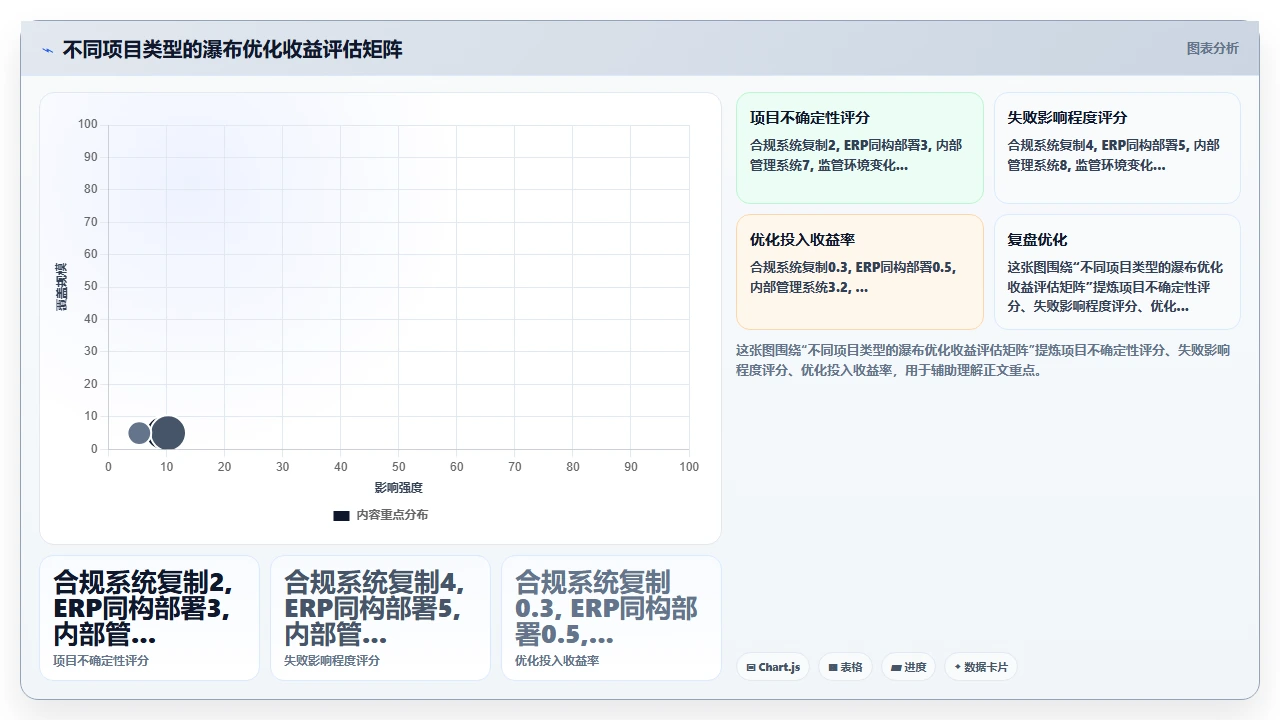Select the 优化投入收益率 orange card
Screen dimensions: 1280x720
[x=860, y=272]
